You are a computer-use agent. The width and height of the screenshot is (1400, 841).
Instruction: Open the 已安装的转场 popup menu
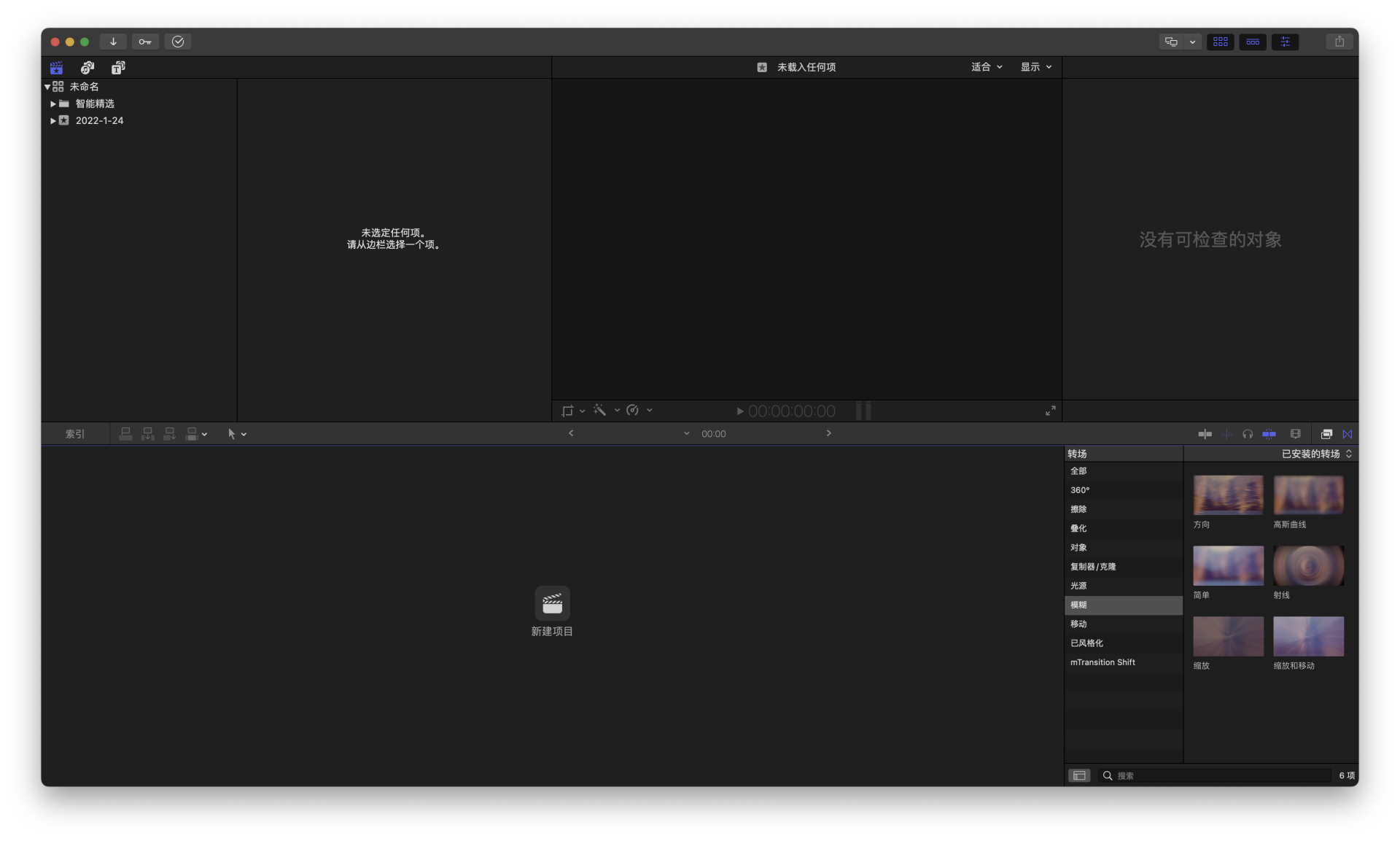click(x=1317, y=454)
